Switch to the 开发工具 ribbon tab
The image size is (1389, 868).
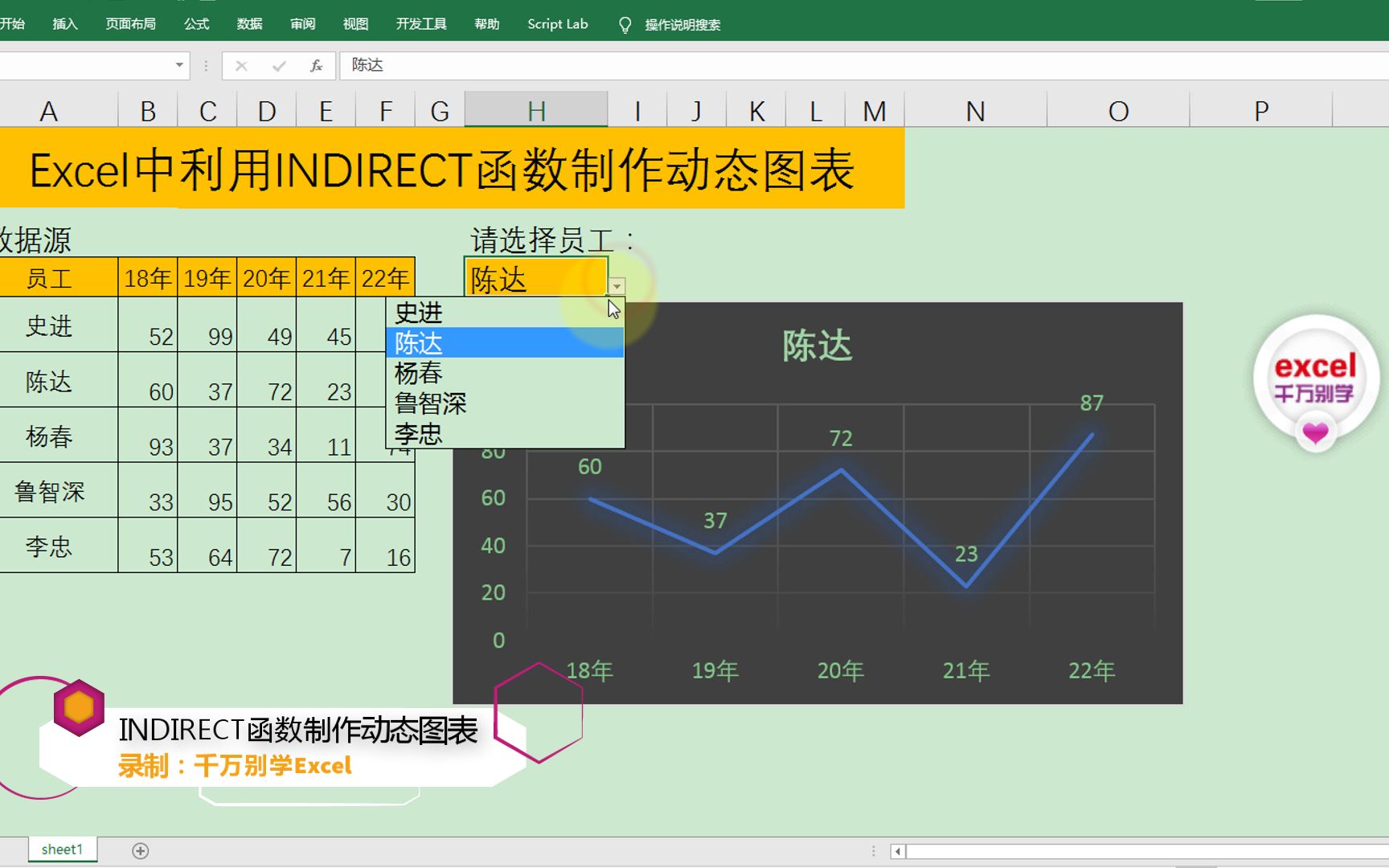(421, 24)
